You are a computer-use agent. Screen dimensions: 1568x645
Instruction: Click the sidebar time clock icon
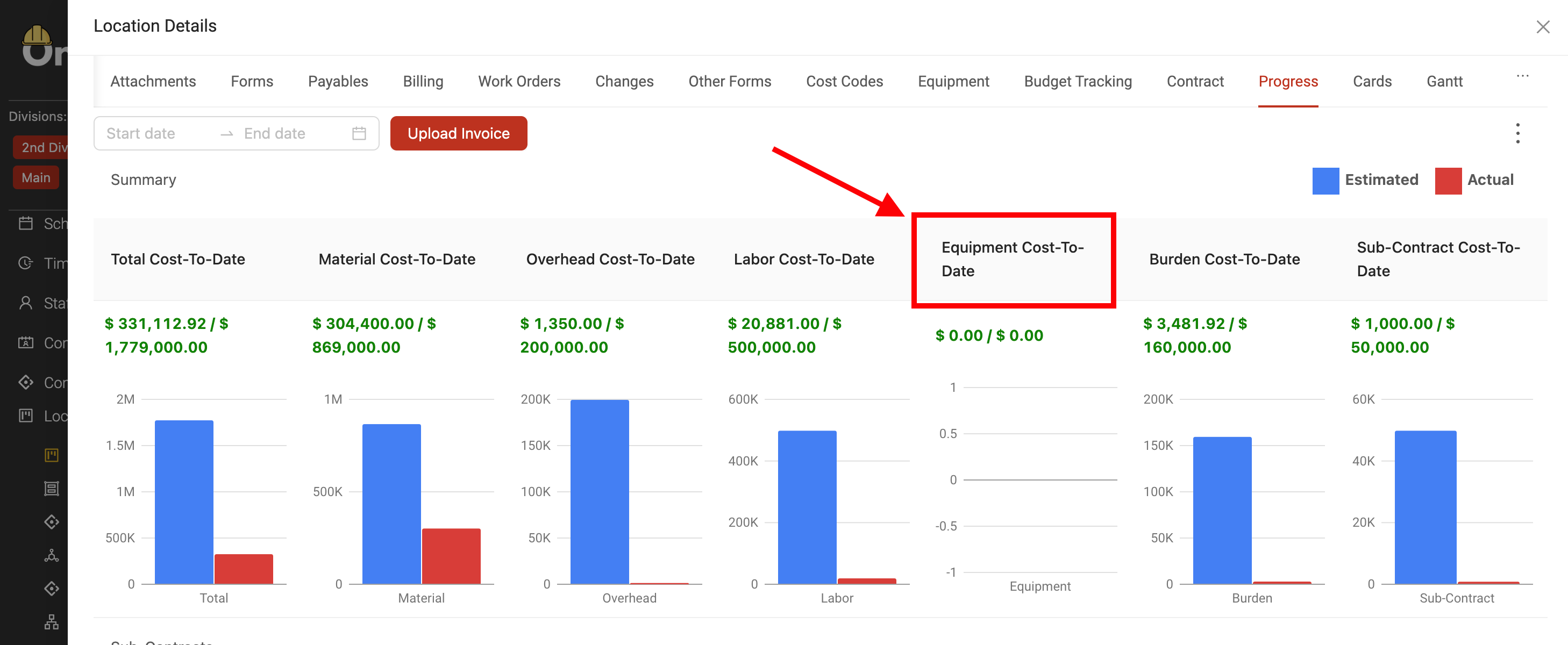click(26, 263)
